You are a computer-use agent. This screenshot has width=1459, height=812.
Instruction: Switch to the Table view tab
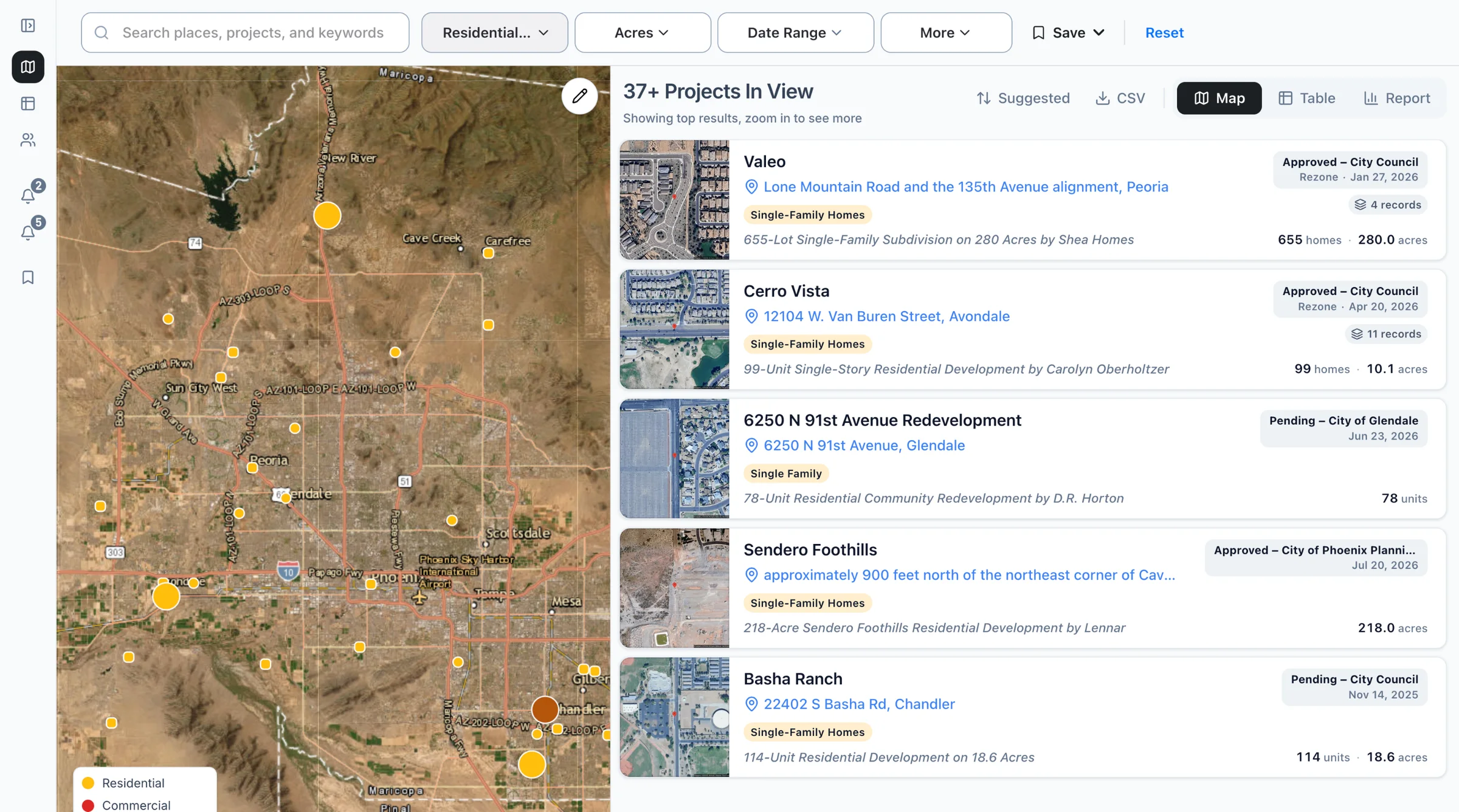tap(1307, 98)
